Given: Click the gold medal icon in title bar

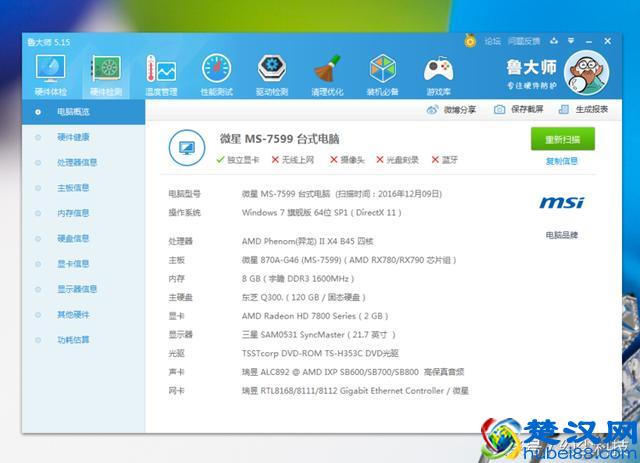Looking at the screenshot, I should tap(470, 41).
